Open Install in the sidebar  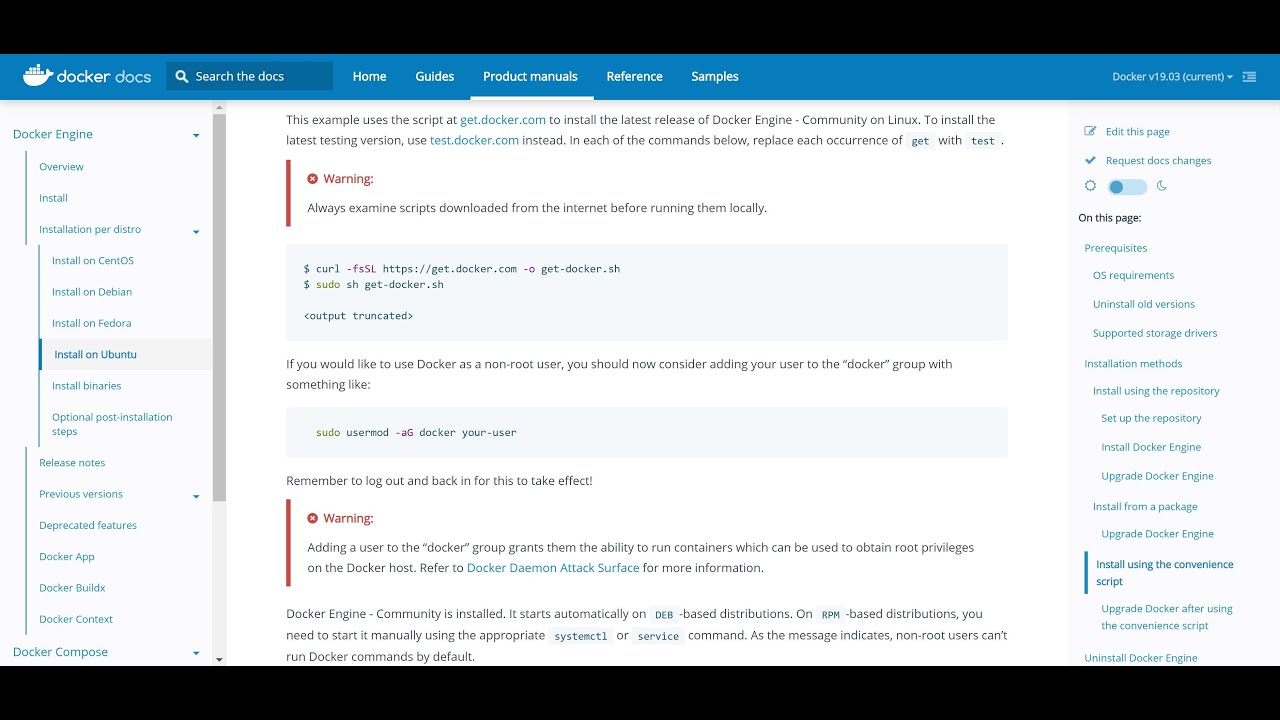(53, 198)
